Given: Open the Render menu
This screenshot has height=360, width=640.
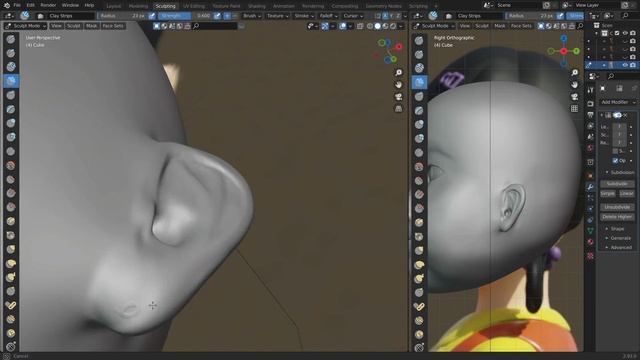Looking at the screenshot, I should (x=48, y=5).
